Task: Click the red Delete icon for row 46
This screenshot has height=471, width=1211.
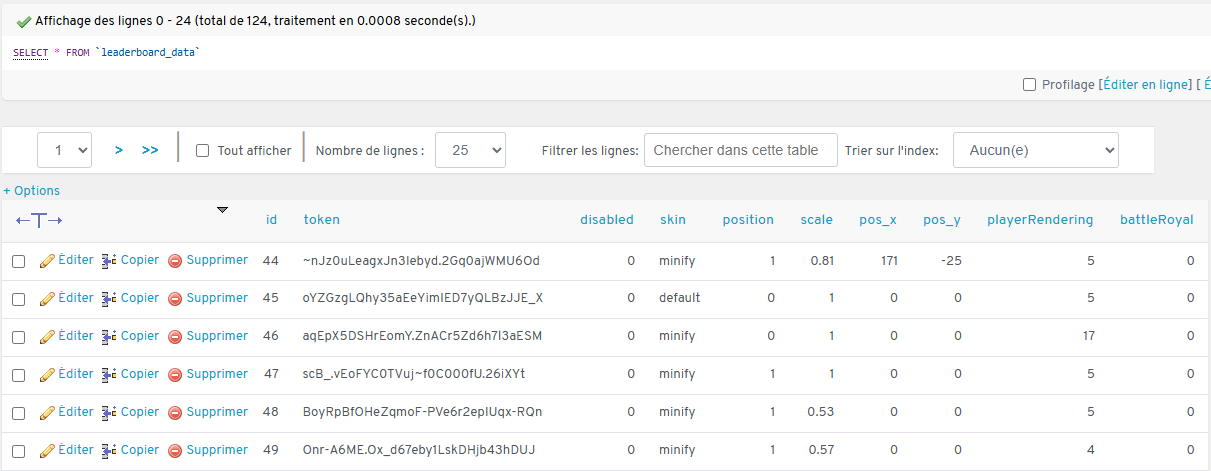Action: [175, 337]
